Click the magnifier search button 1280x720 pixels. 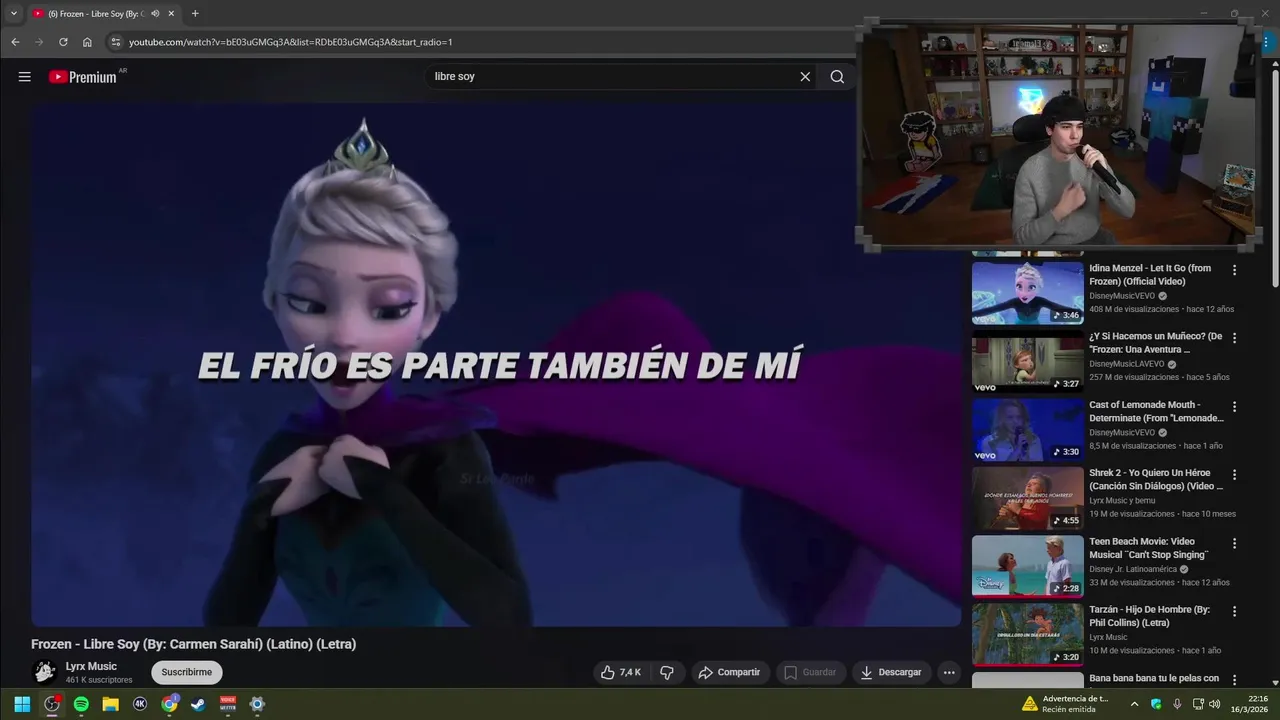click(837, 76)
